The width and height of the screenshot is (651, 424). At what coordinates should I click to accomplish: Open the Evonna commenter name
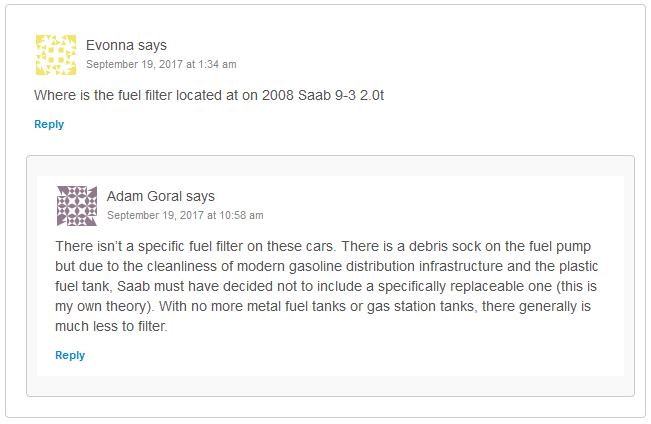(x=110, y=45)
